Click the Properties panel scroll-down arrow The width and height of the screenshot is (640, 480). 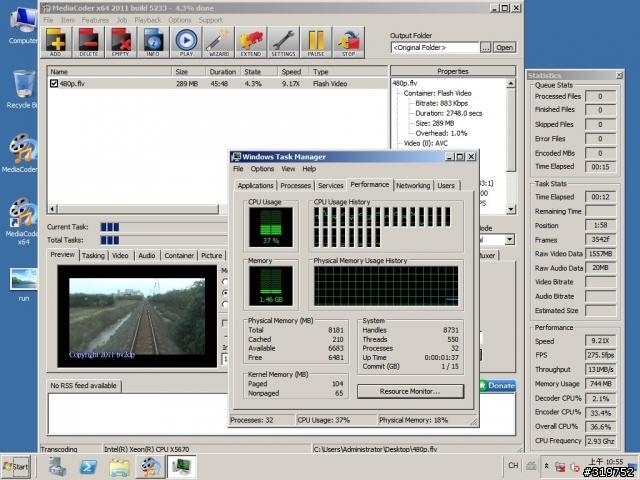[x=511, y=209]
